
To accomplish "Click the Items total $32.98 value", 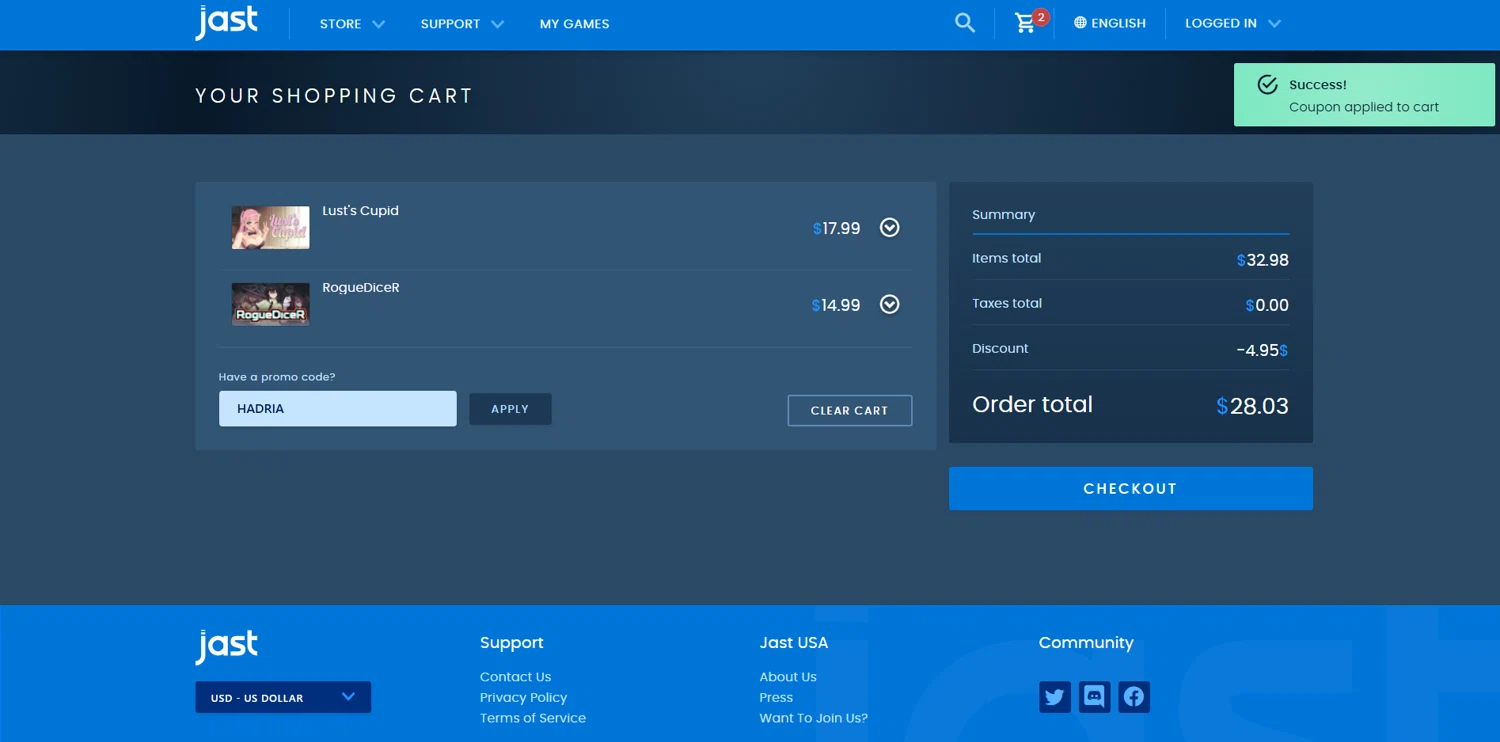I will coord(1262,260).
